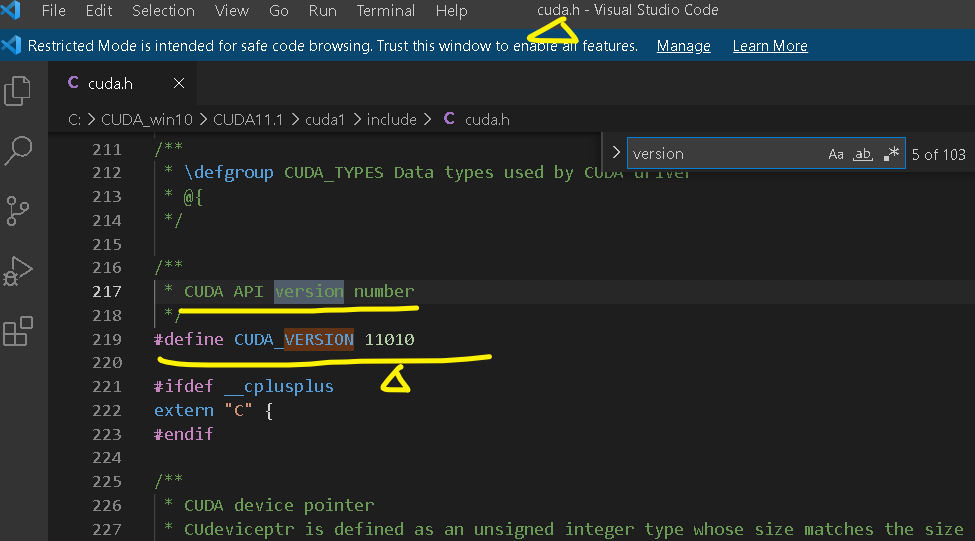Click the Manage link in Restricted Mode banner
Screen dimensions: 975x541
click(683, 46)
